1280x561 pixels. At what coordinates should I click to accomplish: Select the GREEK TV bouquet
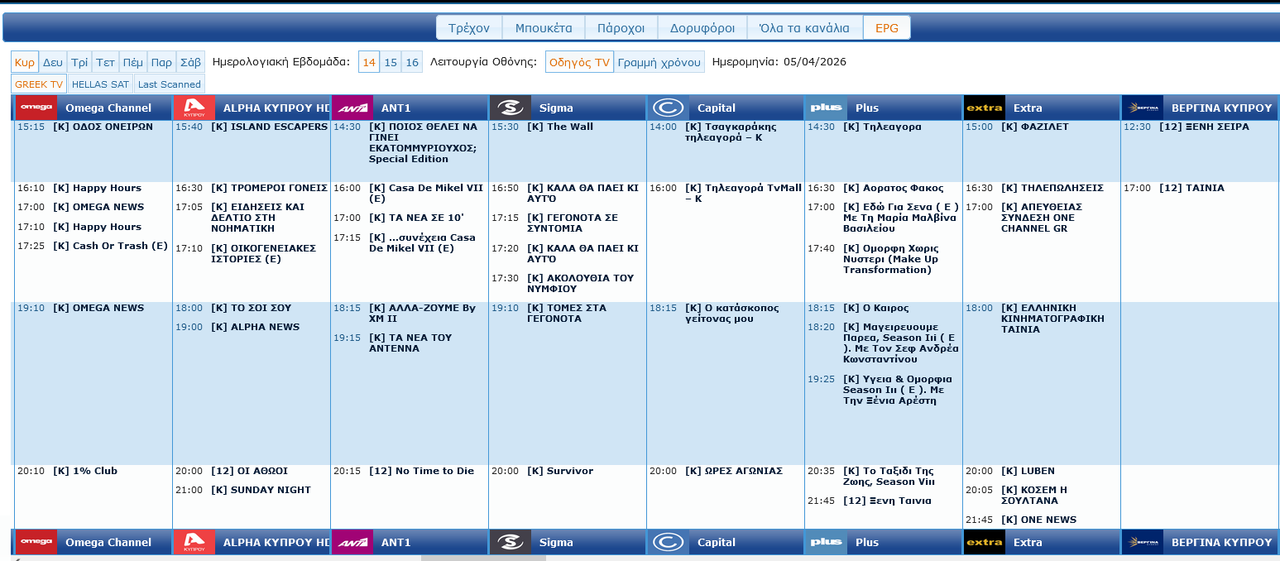point(39,84)
